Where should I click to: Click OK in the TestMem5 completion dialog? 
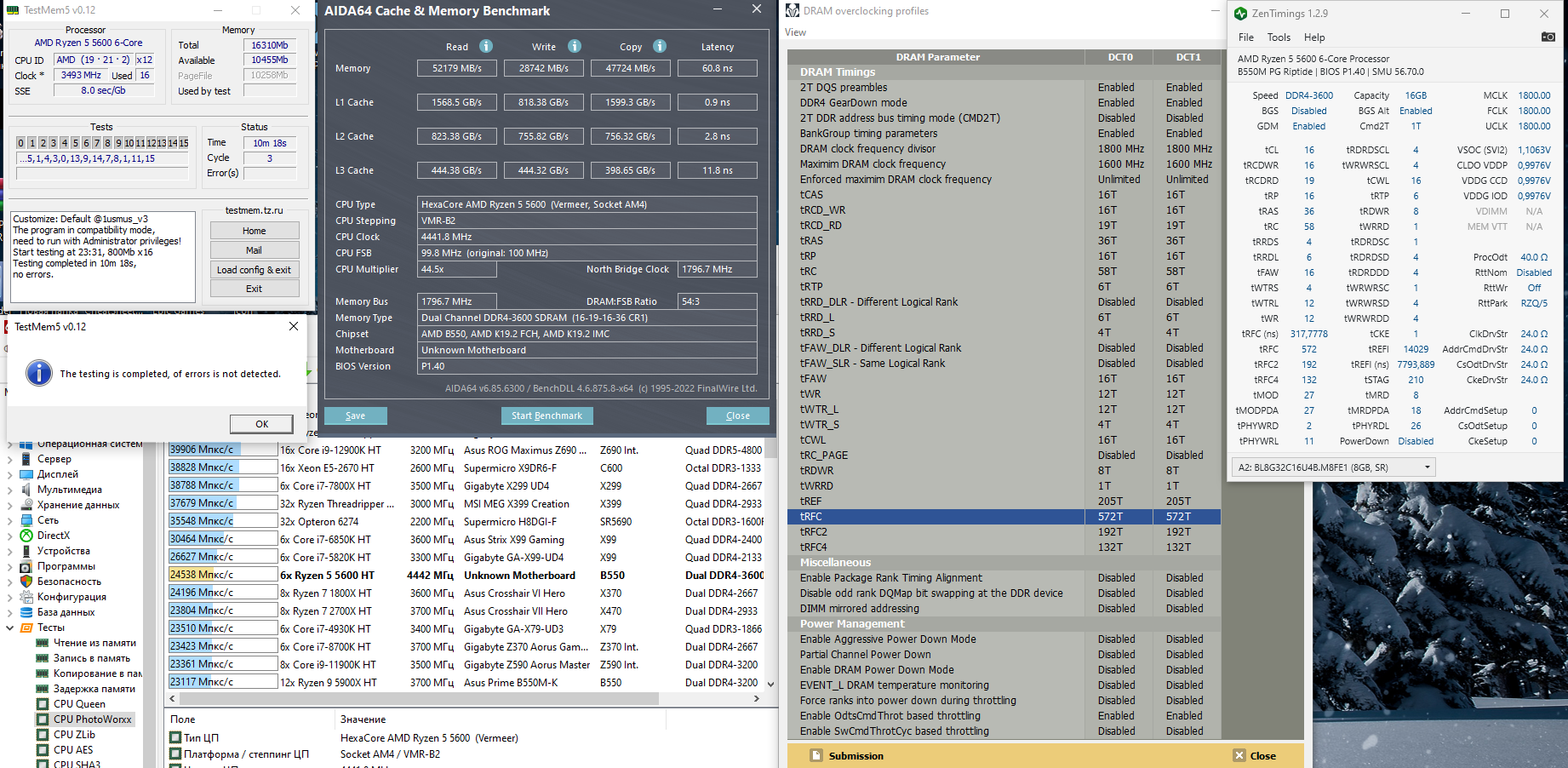point(261,424)
